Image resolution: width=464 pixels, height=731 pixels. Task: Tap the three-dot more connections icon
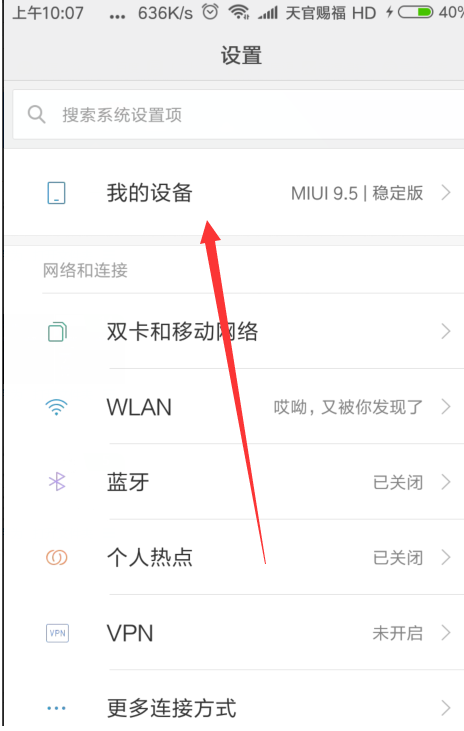(56, 708)
